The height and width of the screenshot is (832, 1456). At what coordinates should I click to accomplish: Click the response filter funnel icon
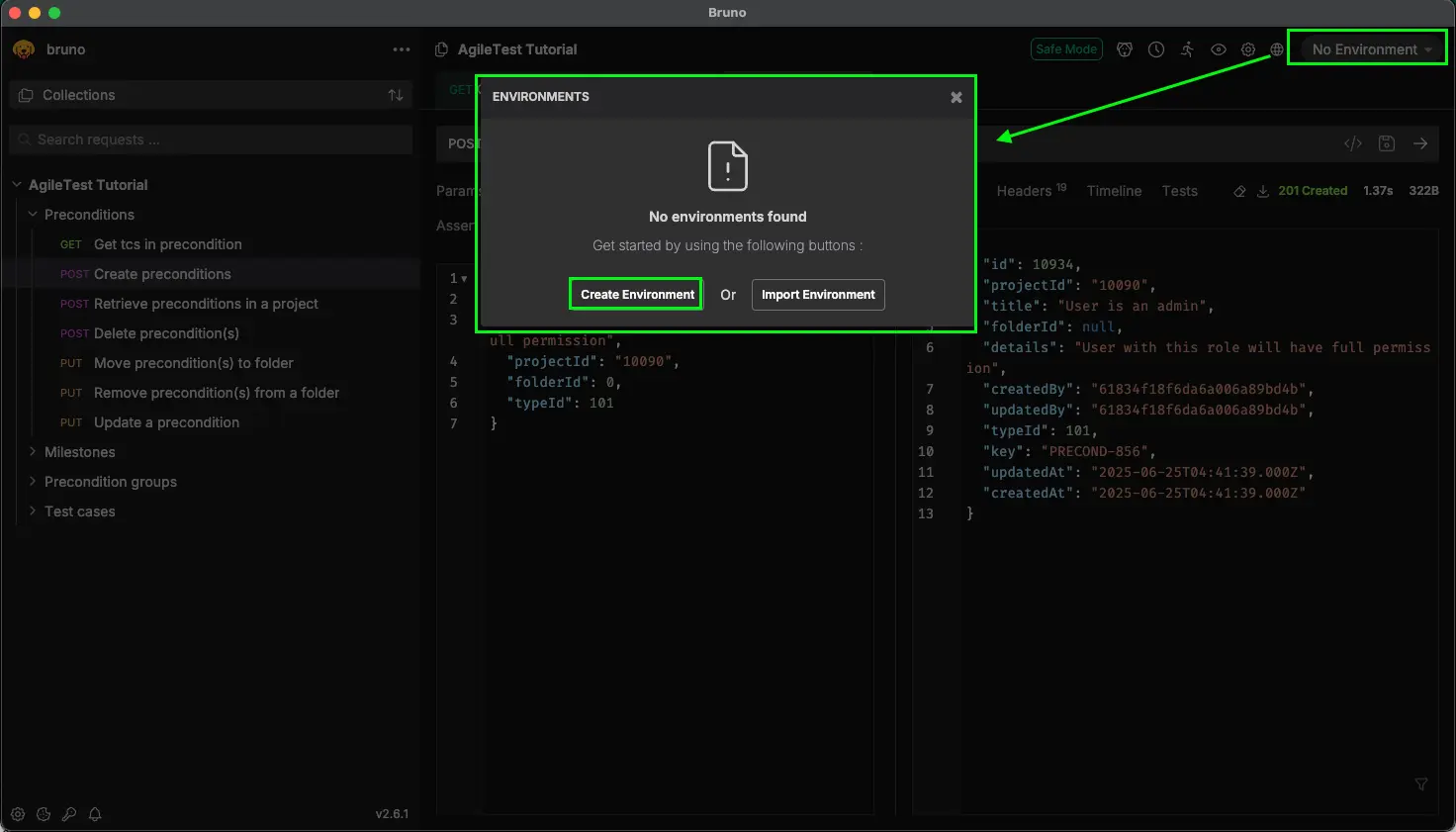click(x=1421, y=785)
